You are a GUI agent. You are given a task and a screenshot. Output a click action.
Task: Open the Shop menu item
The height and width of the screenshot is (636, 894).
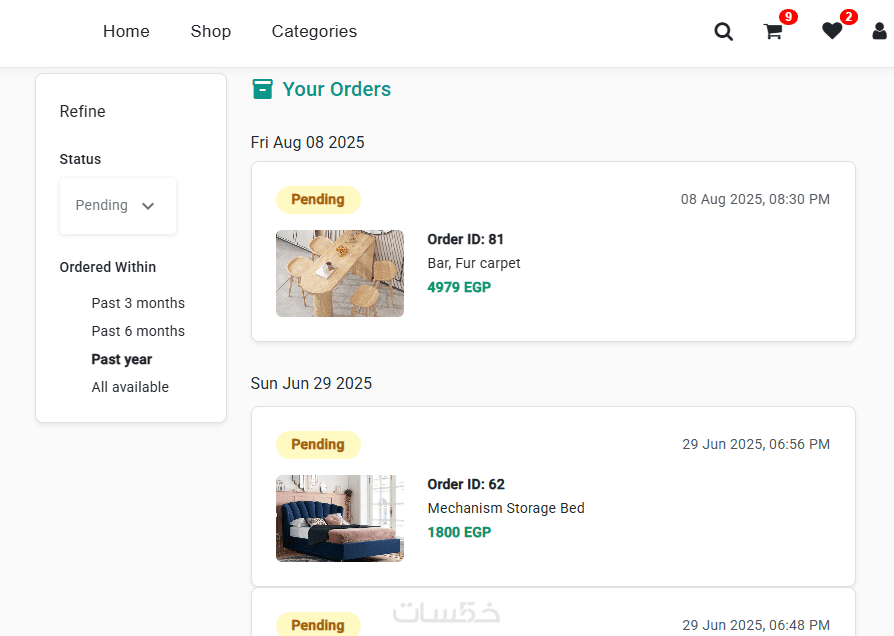click(x=211, y=32)
